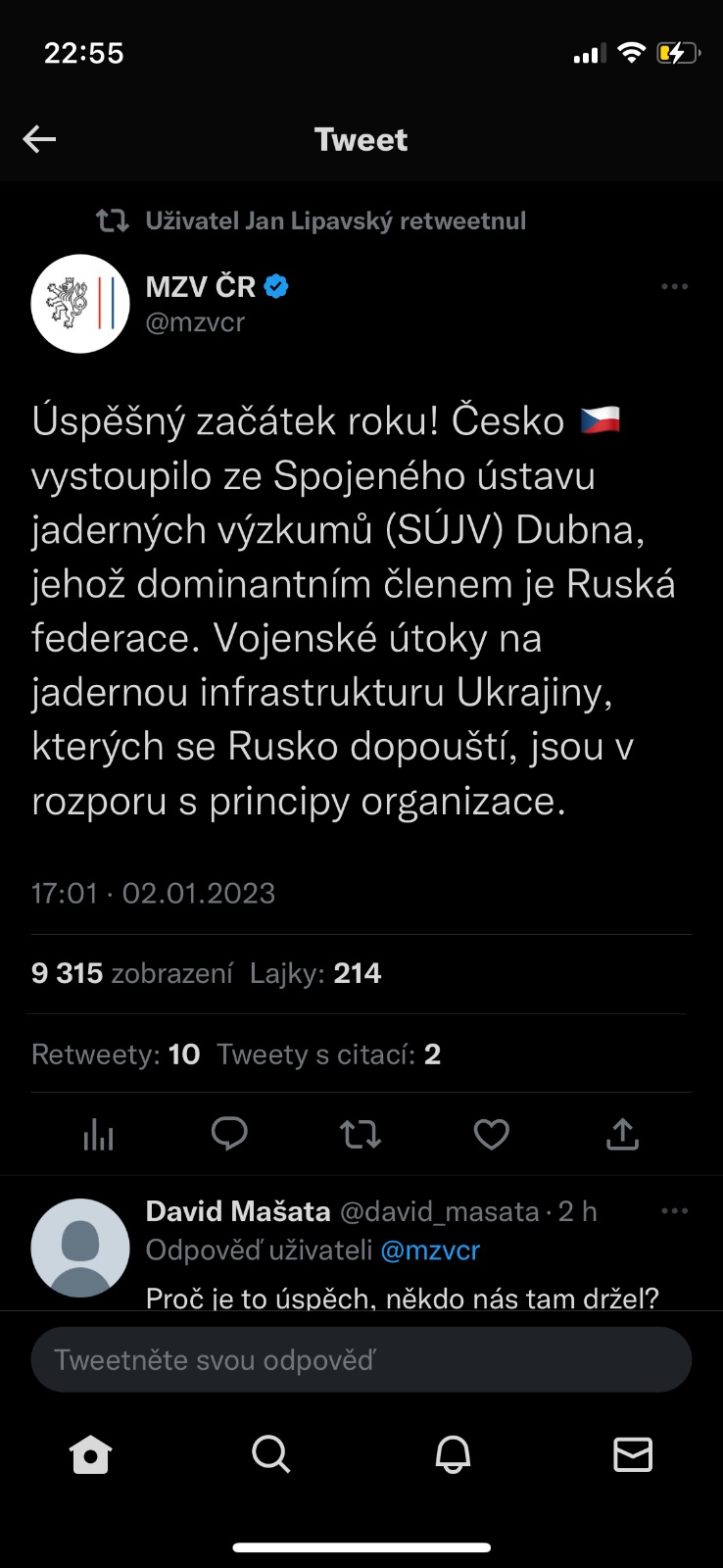Open David Mašata's avatar
723x1568 pixels.
[x=80, y=1248]
